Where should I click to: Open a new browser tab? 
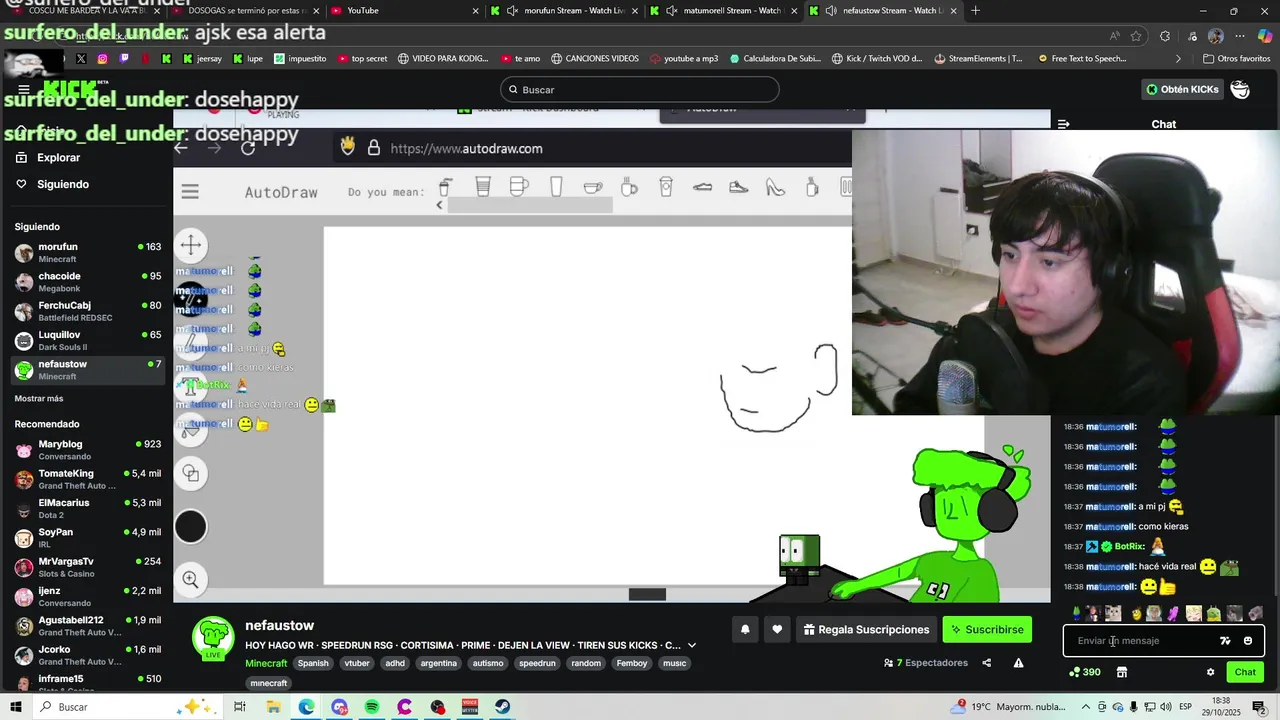[x=975, y=11]
